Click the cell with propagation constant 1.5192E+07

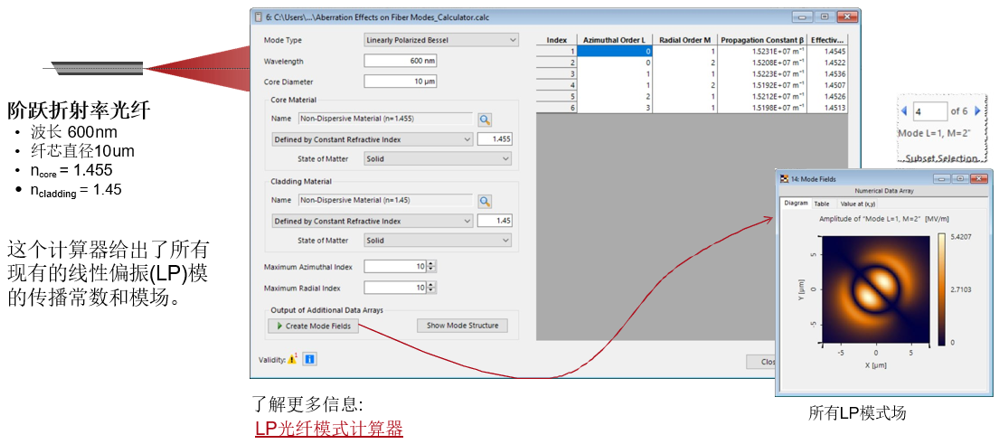pyautogui.click(x=762, y=85)
